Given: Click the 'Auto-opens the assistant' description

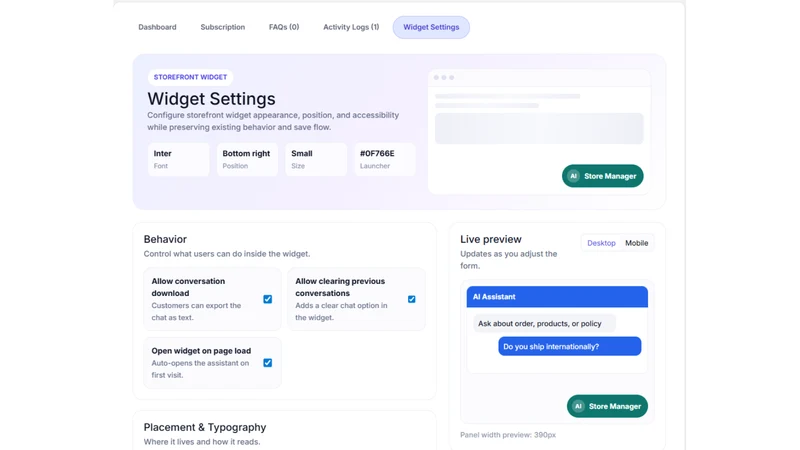Looking at the screenshot, I should click(x=200, y=369).
